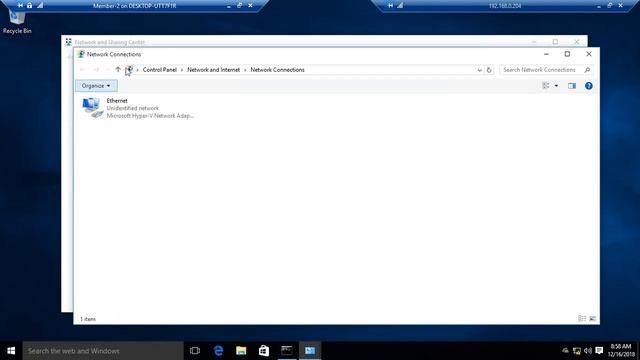Maximize the Network Connections window
Screen dimensions: 640x360
tap(567, 54)
